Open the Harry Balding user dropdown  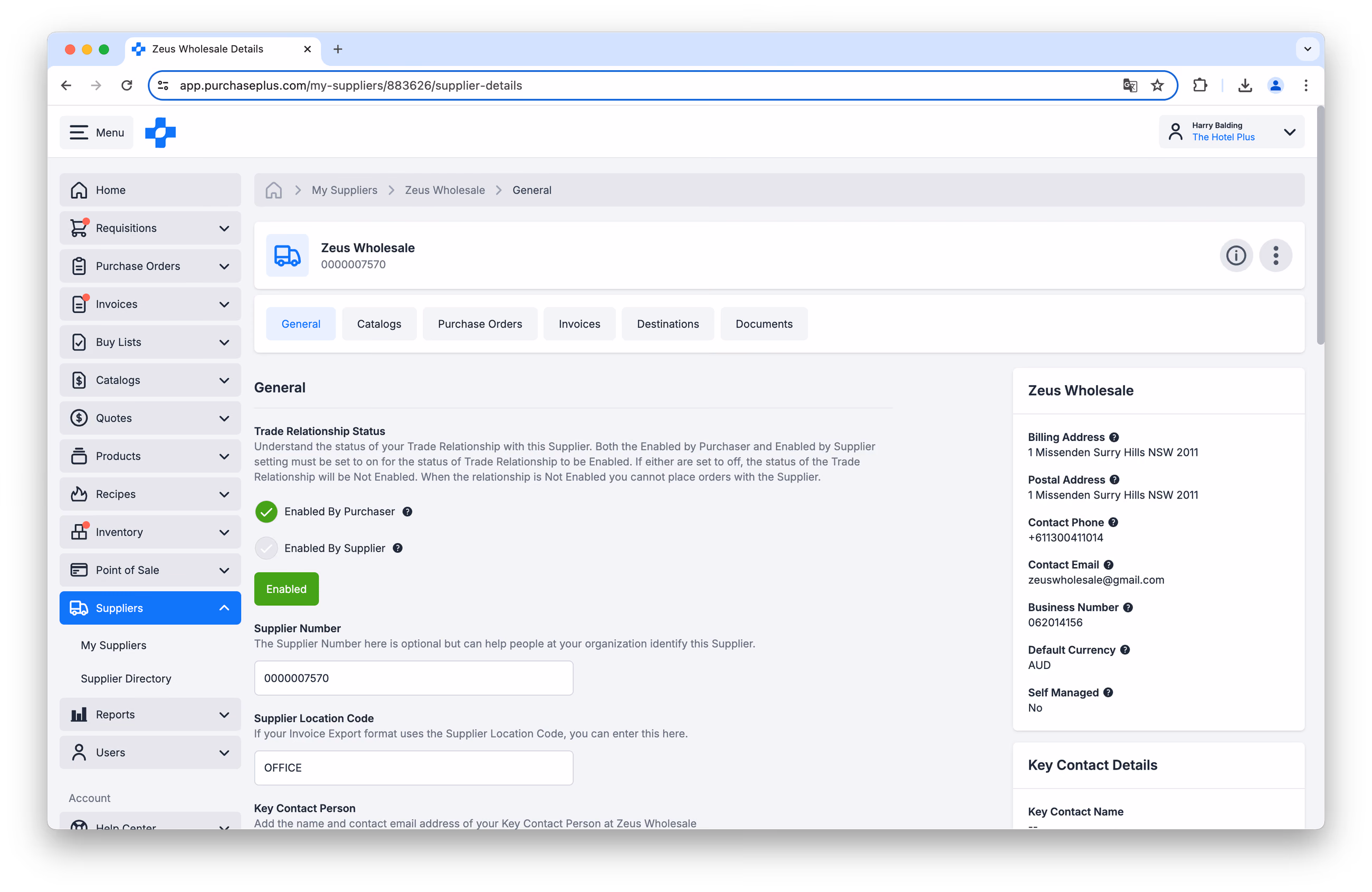(1232, 132)
